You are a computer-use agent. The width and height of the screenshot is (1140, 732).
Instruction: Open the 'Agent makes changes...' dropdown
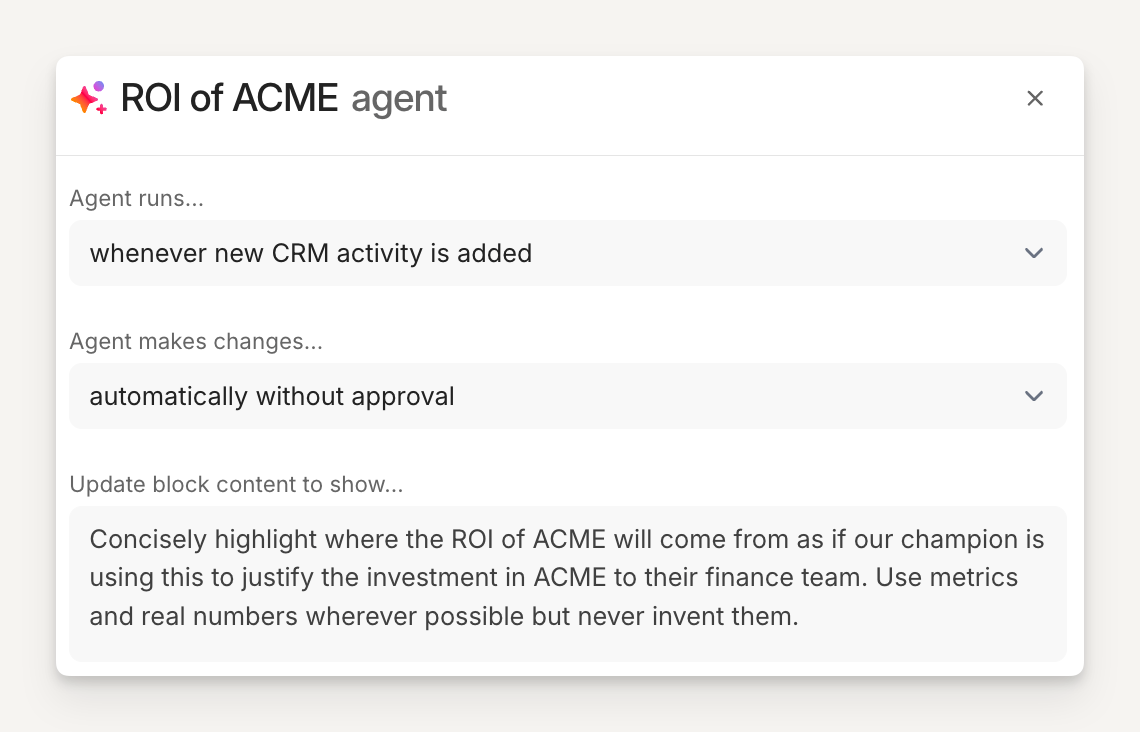tap(567, 396)
